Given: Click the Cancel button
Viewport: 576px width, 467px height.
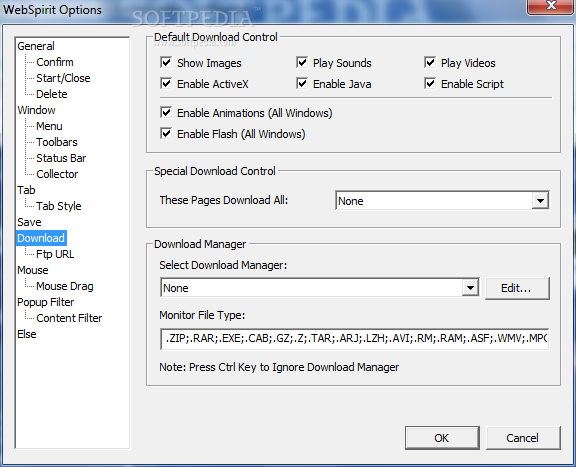Looking at the screenshot, I should (523, 438).
